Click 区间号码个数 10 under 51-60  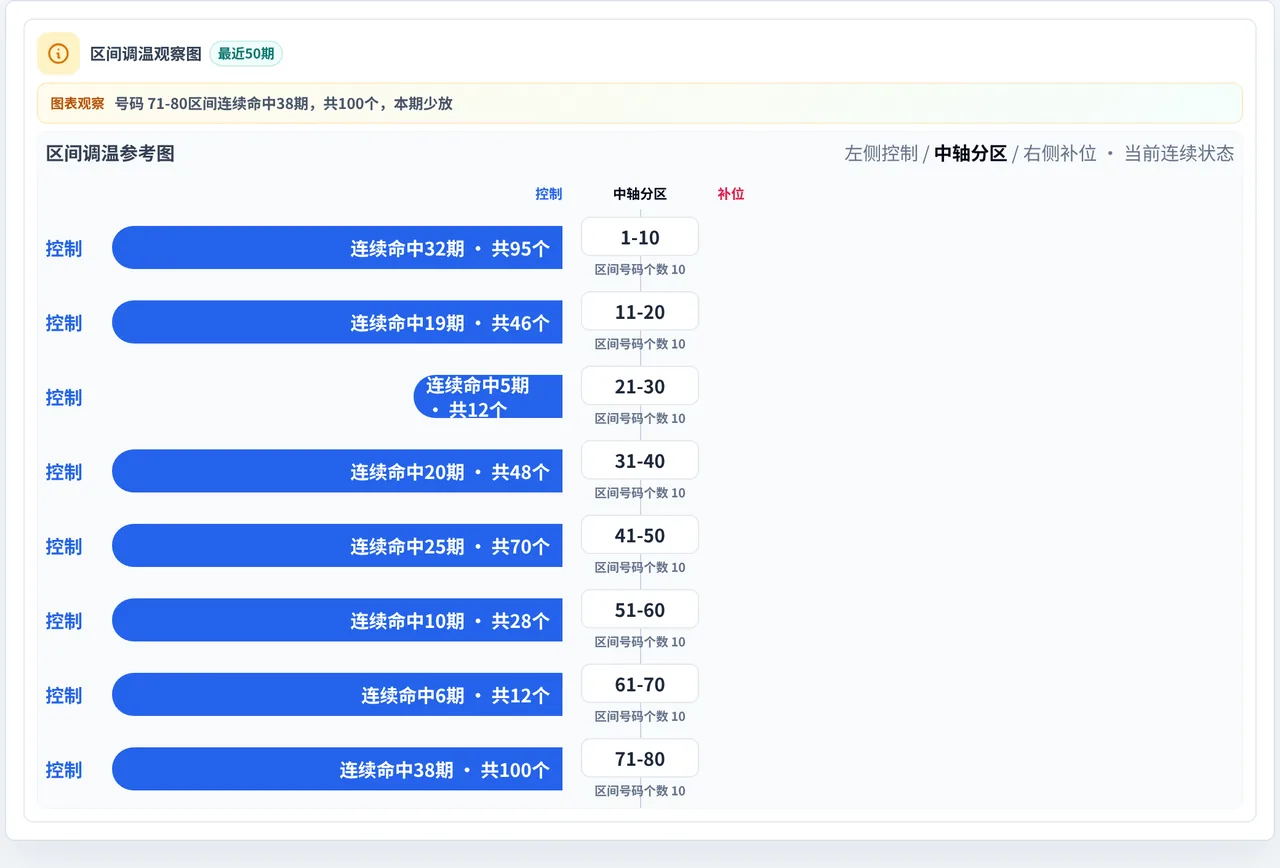point(640,642)
